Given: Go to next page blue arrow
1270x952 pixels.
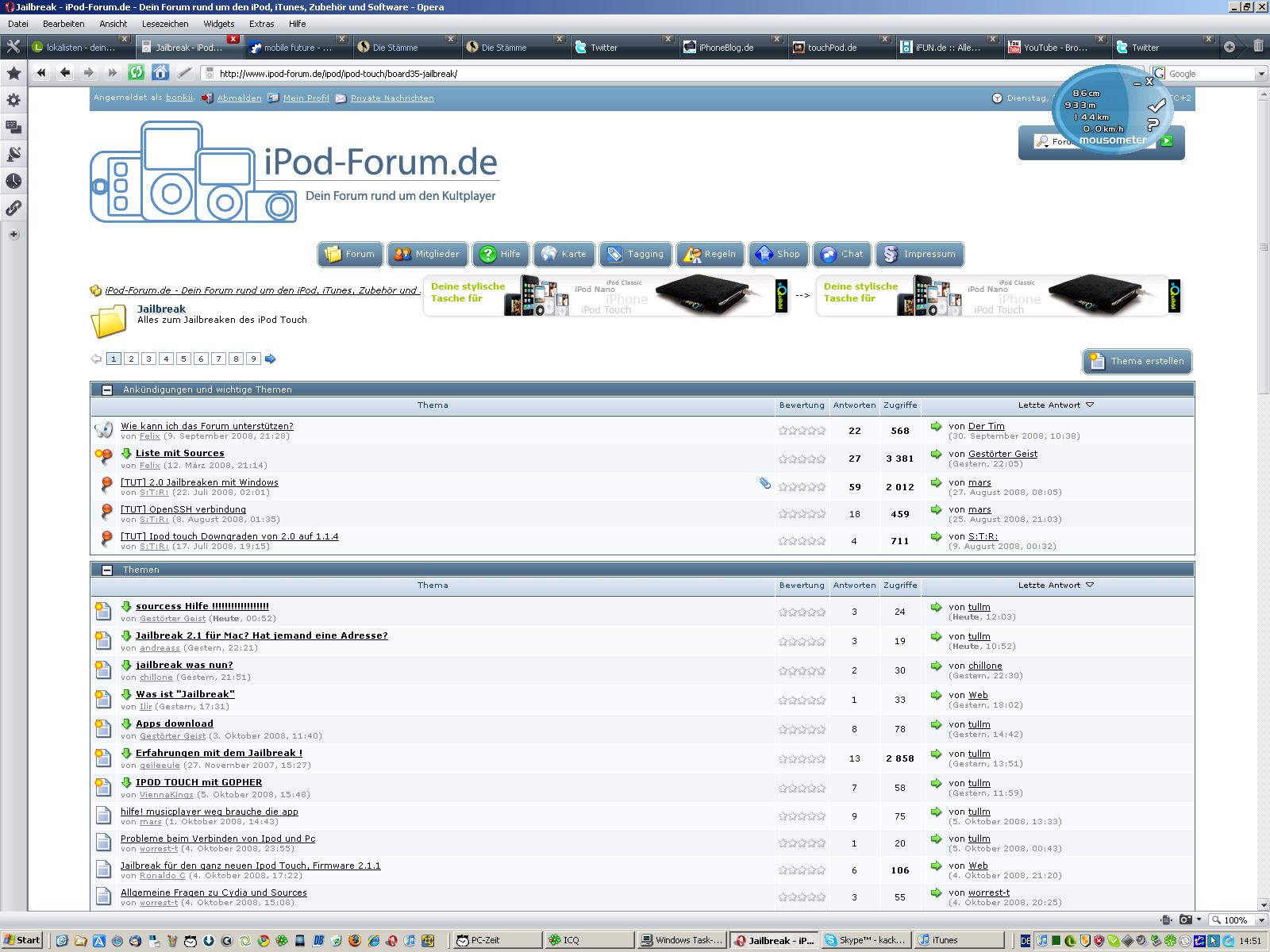Looking at the screenshot, I should [x=271, y=359].
